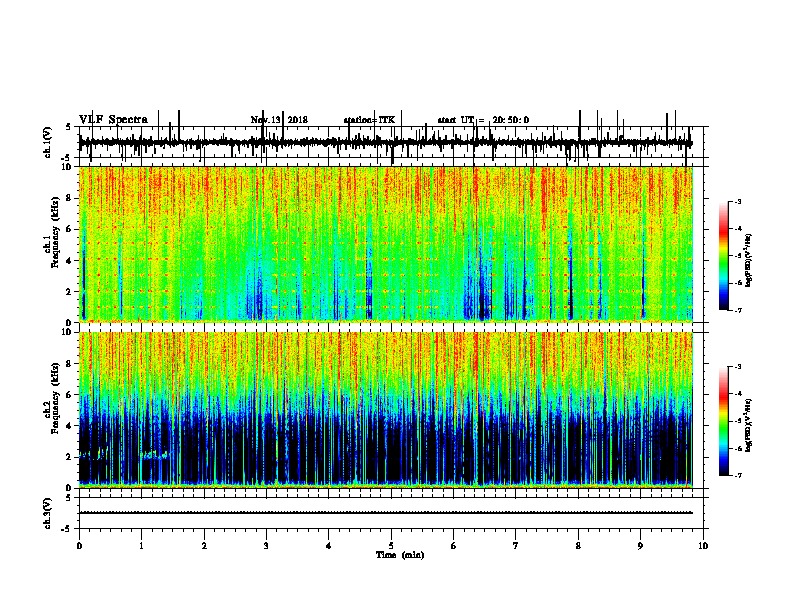Viewport: 792px width, 612px height.
Task: Click the ch.3(V) axis label
Action: [x=48, y=513]
